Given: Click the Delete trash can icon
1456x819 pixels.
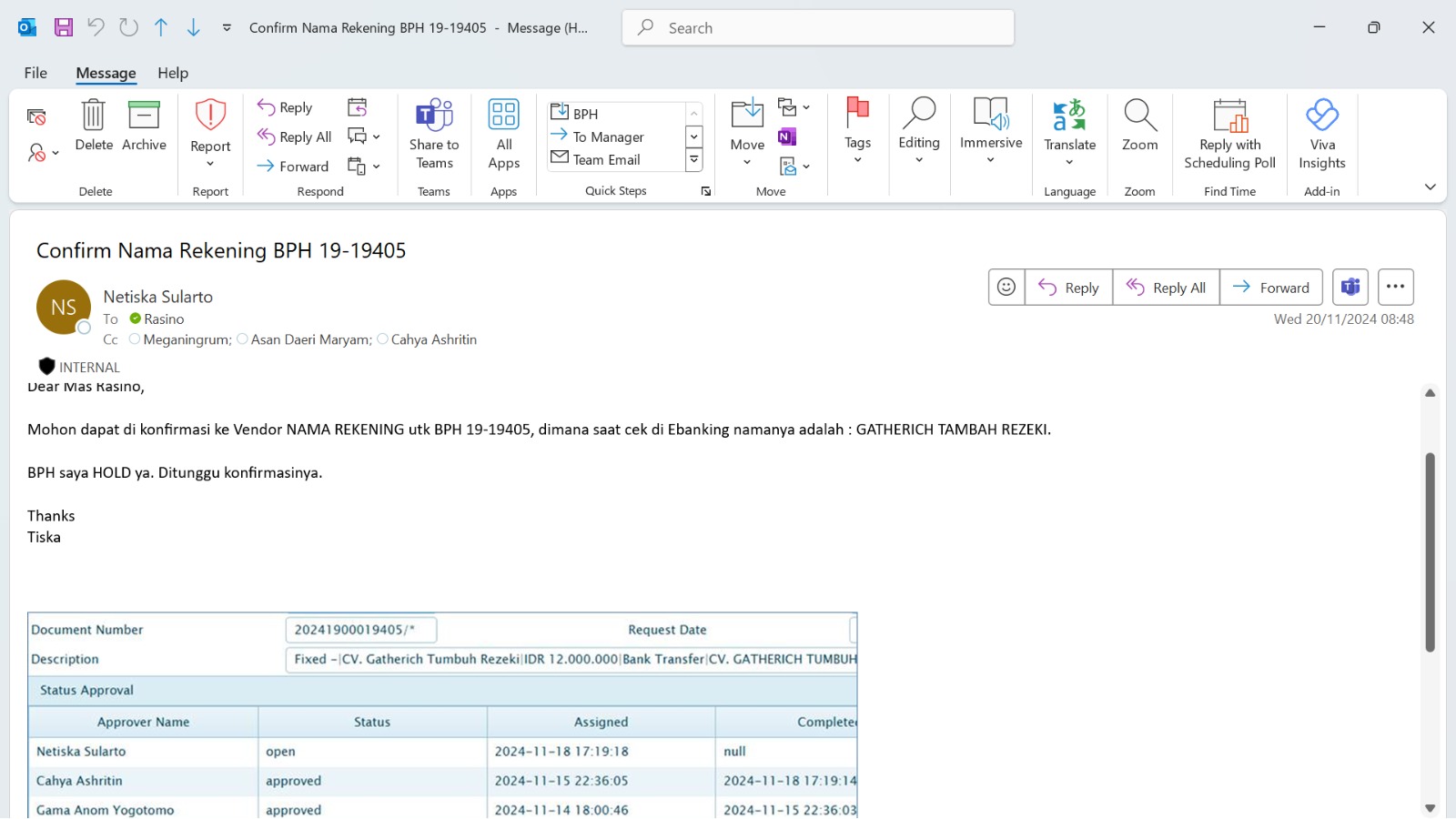Looking at the screenshot, I should [x=94, y=116].
